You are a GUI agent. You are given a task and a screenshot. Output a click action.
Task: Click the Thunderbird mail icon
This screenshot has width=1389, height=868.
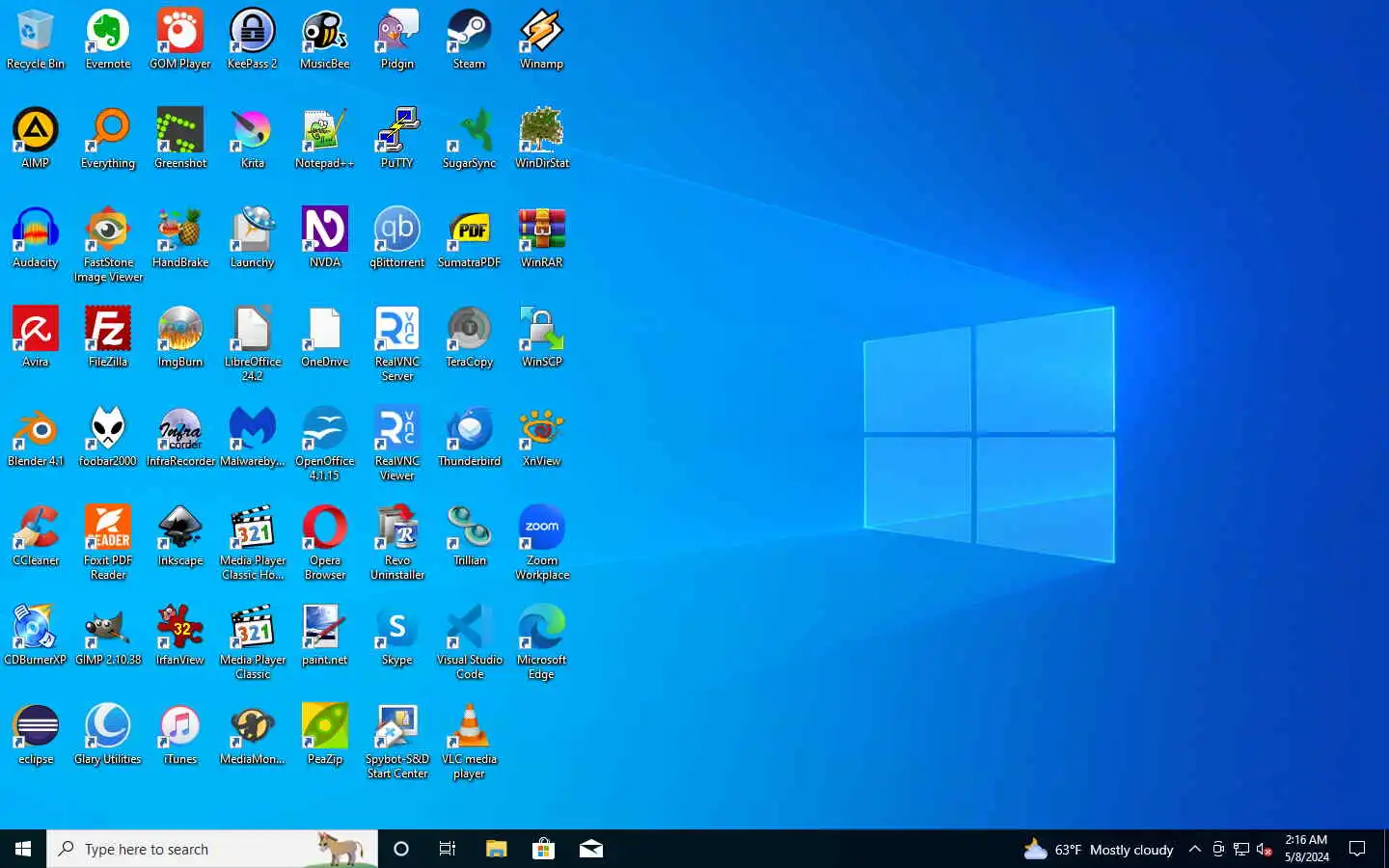(x=470, y=437)
